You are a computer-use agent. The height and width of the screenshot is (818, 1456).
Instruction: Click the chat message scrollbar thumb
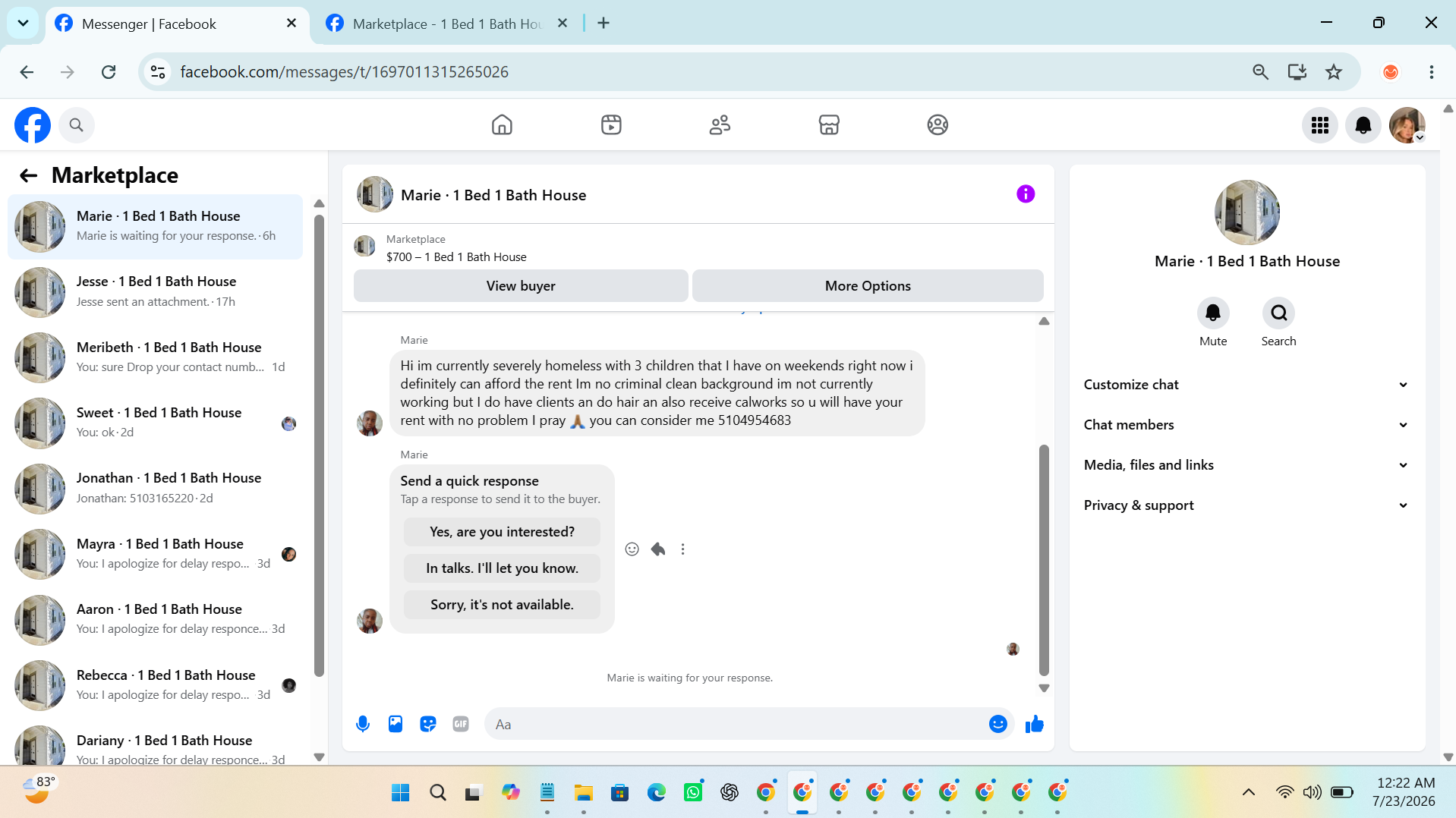(x=1044, y=560)
